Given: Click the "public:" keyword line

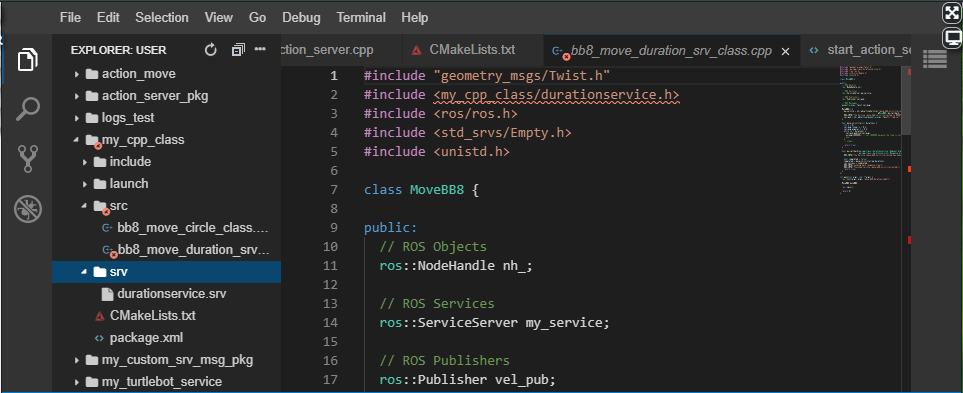Looking at the screenshot, I should (391, 228).
